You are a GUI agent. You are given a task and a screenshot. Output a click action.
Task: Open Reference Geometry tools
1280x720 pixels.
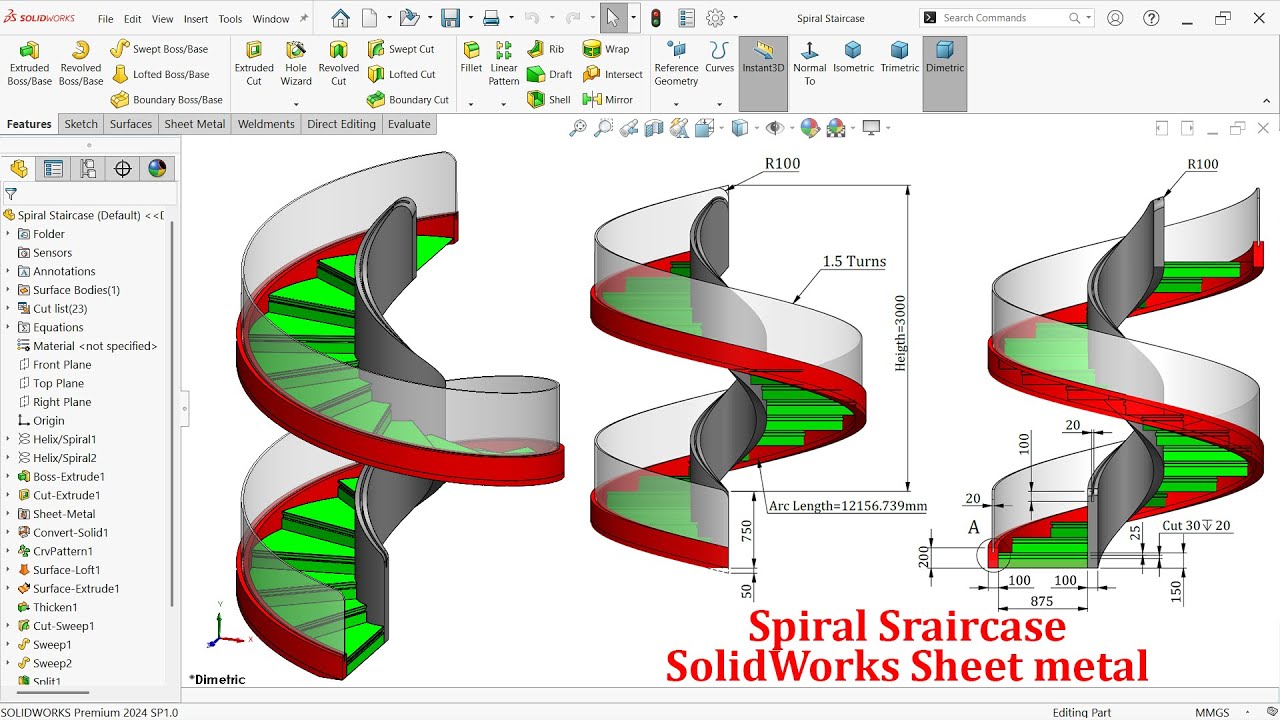click(x=676, y=63)
